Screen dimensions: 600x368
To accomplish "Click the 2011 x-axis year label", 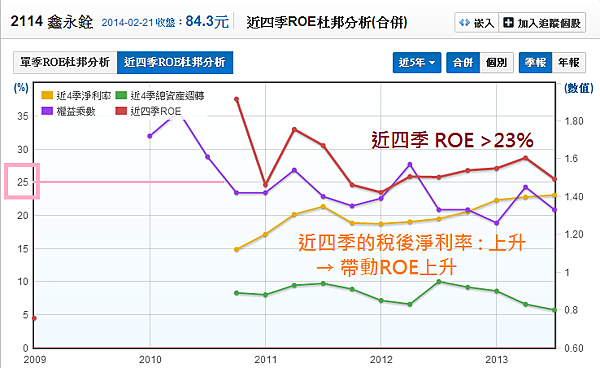I will click(266, 360).
